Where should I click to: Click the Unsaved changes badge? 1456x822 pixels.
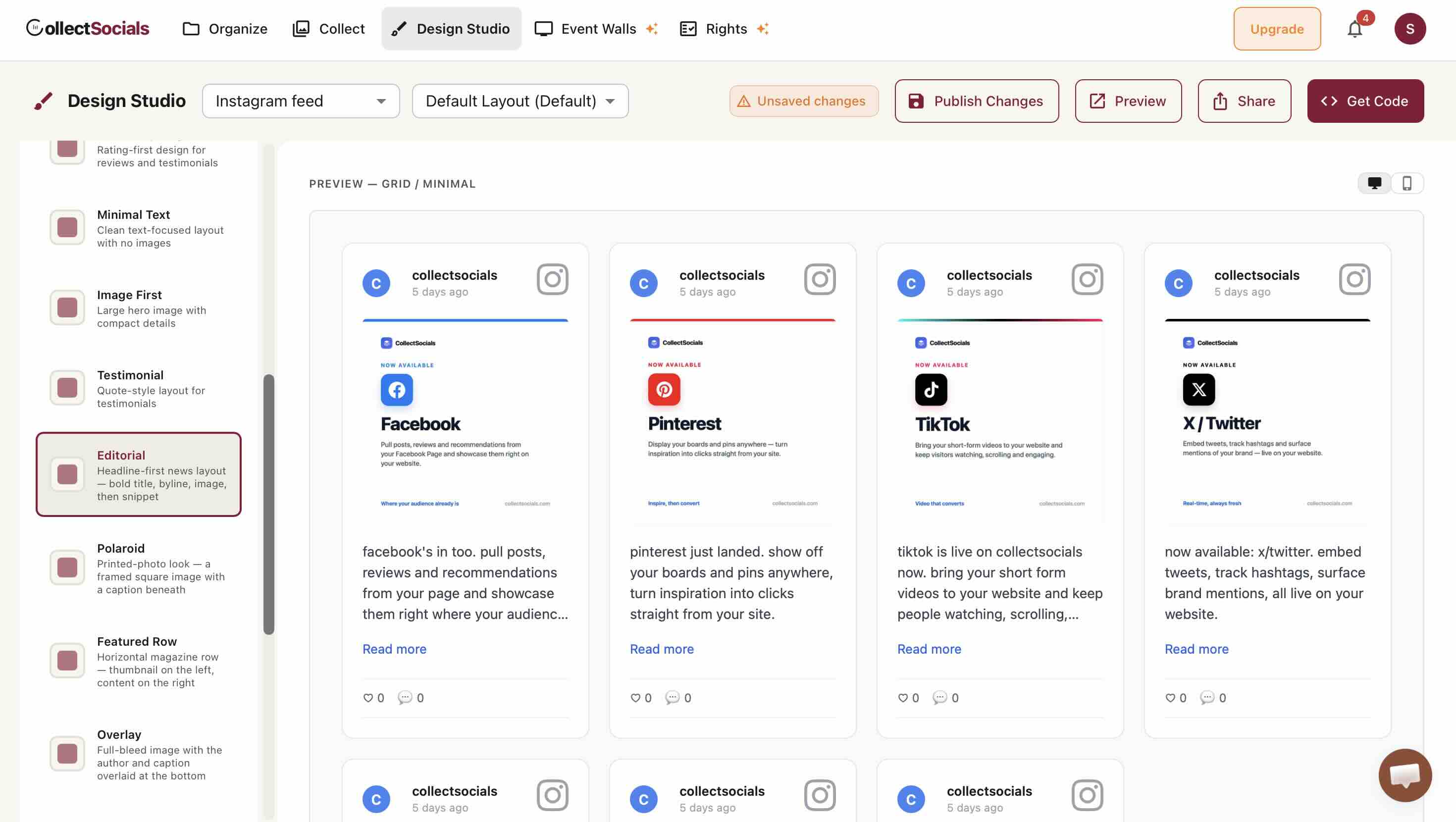pyautogui.click(x=804, y=101)
